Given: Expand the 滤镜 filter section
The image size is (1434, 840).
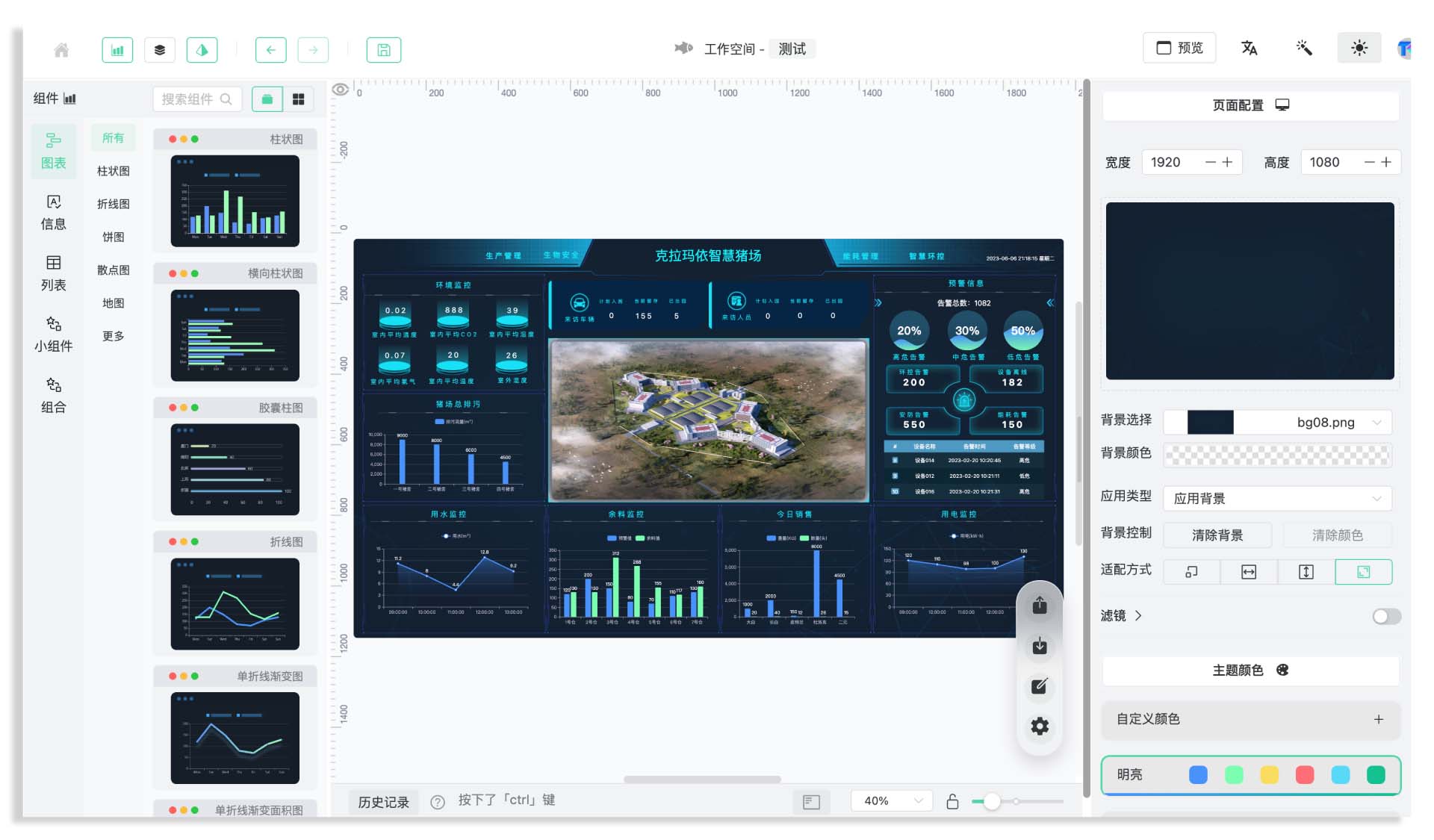Looking at the screenshot, I should (1121, 616).
